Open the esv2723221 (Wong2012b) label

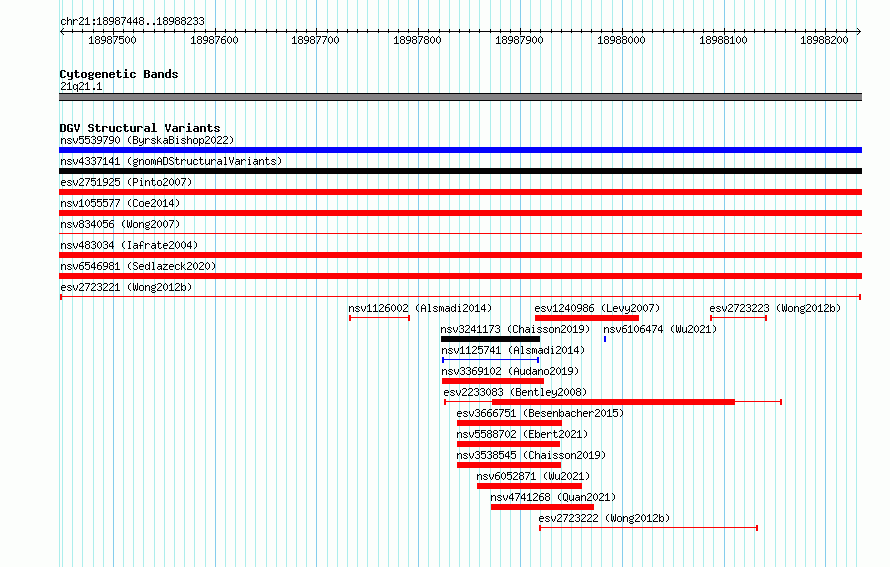tap(126, 287)
